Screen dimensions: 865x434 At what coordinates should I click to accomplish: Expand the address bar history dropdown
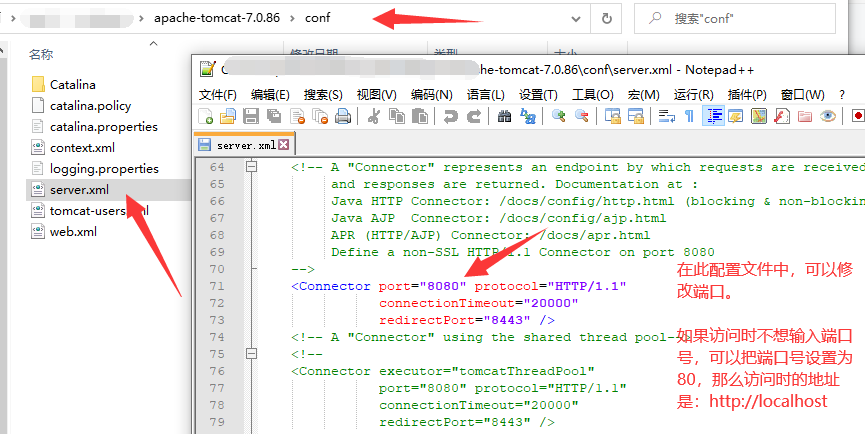click(x=576, y=19)
